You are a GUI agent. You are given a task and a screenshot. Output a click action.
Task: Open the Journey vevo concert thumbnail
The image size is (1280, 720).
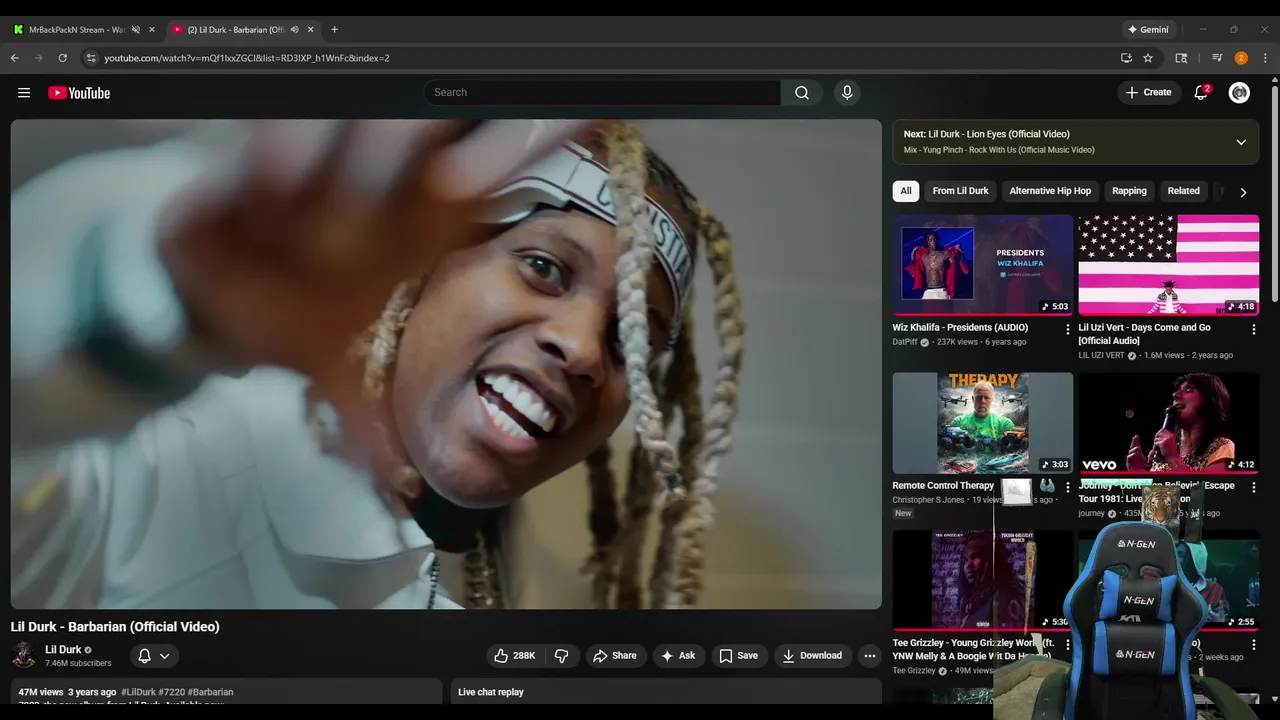(x=1168, y=423)
